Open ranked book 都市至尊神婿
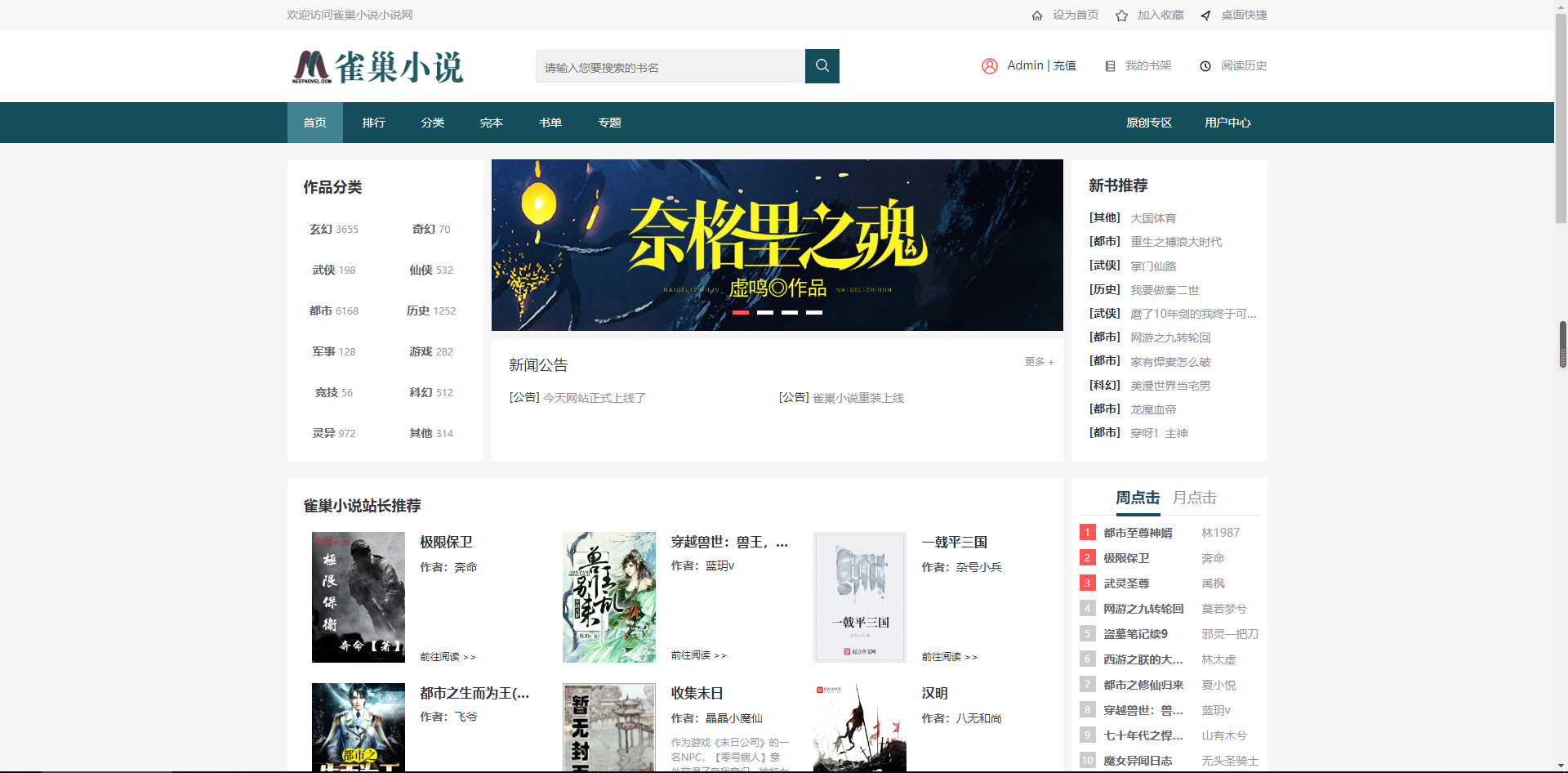1568x773 pixels. 1138,533
